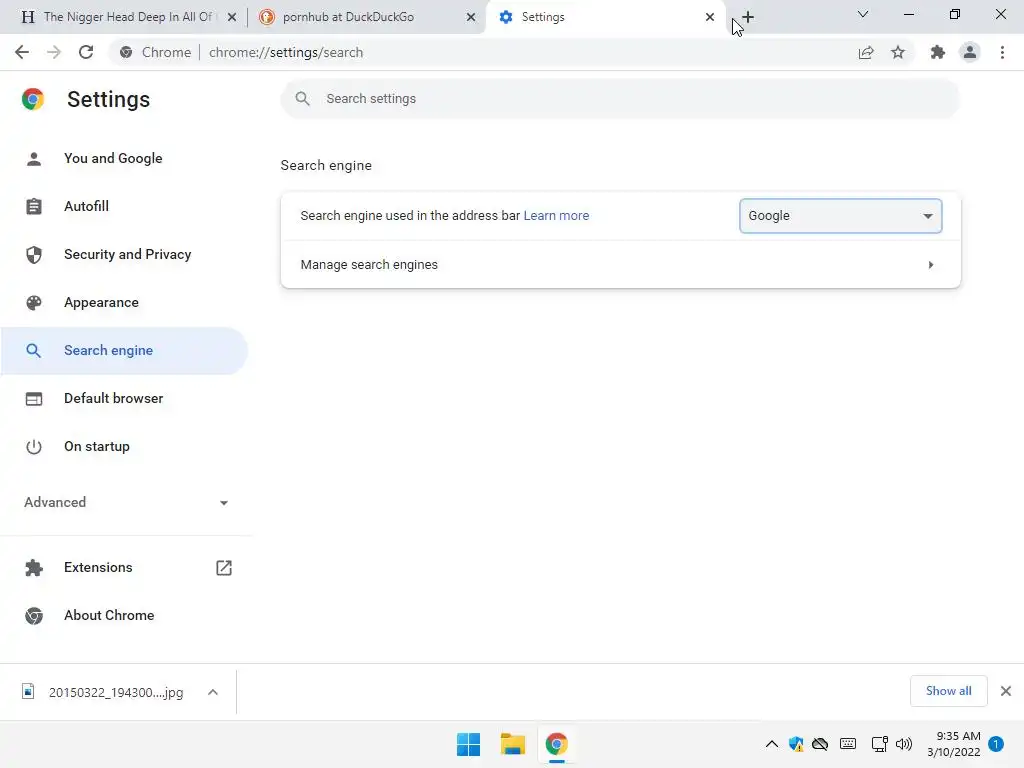Click the magnifier icon in Search settings
This screenshot has height=768, width=1024.
coord(302,99)
